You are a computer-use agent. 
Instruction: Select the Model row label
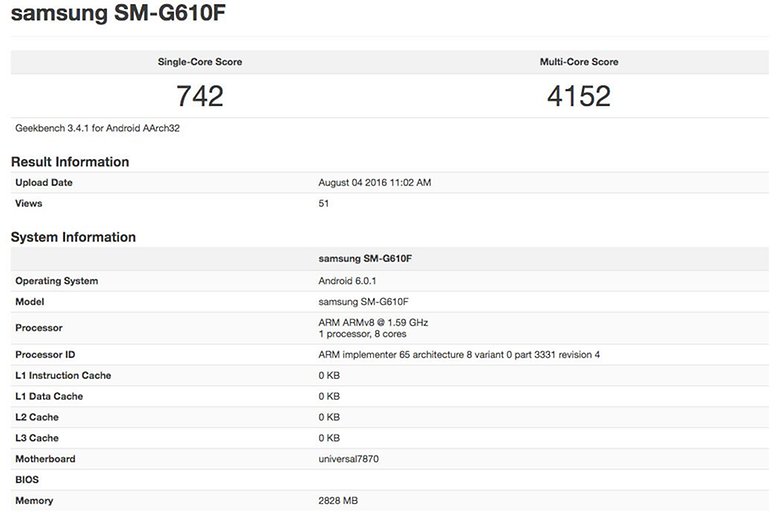click(x=29, y=302)
